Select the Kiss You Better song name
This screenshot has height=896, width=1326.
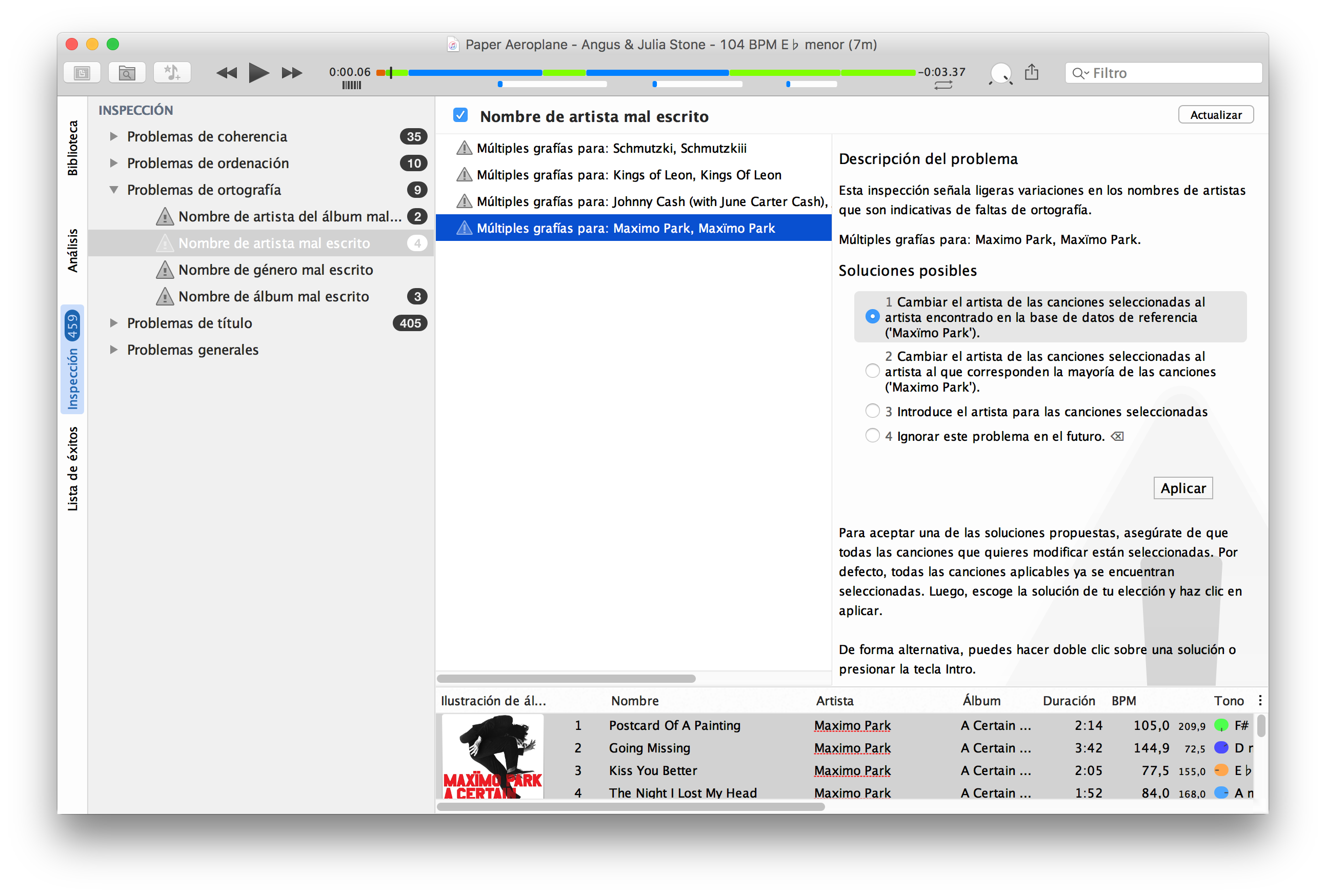tap(653, 770)
